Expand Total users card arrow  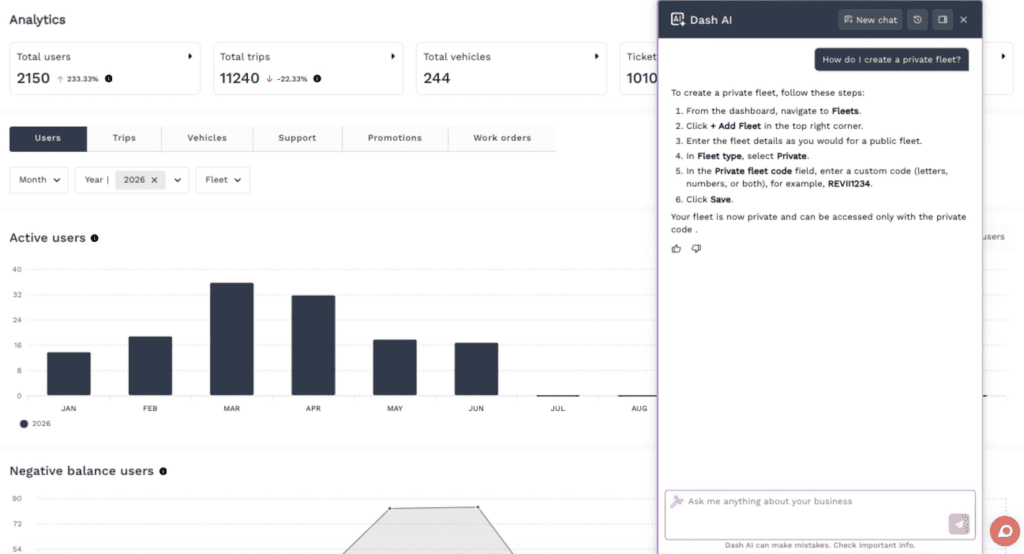(190, 57)
